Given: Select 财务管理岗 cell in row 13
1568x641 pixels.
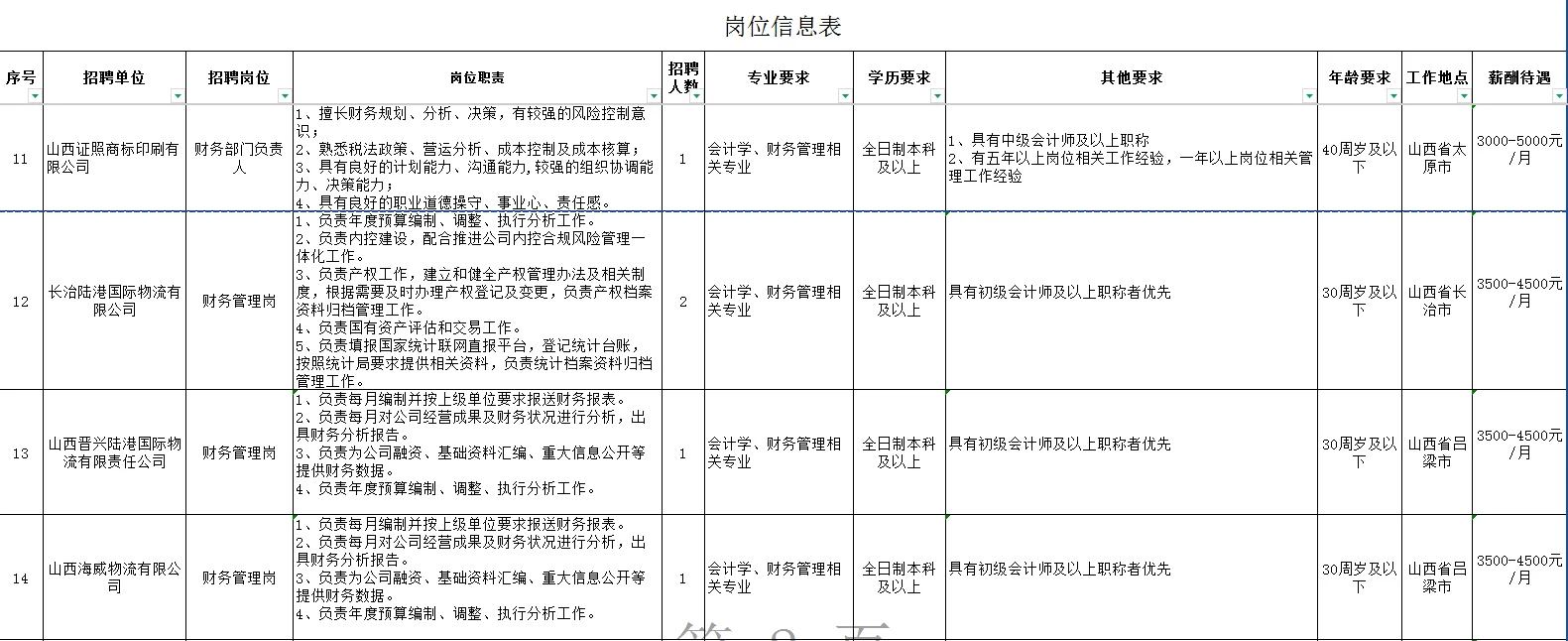Looking at the screenshot, I should [240, 452].
